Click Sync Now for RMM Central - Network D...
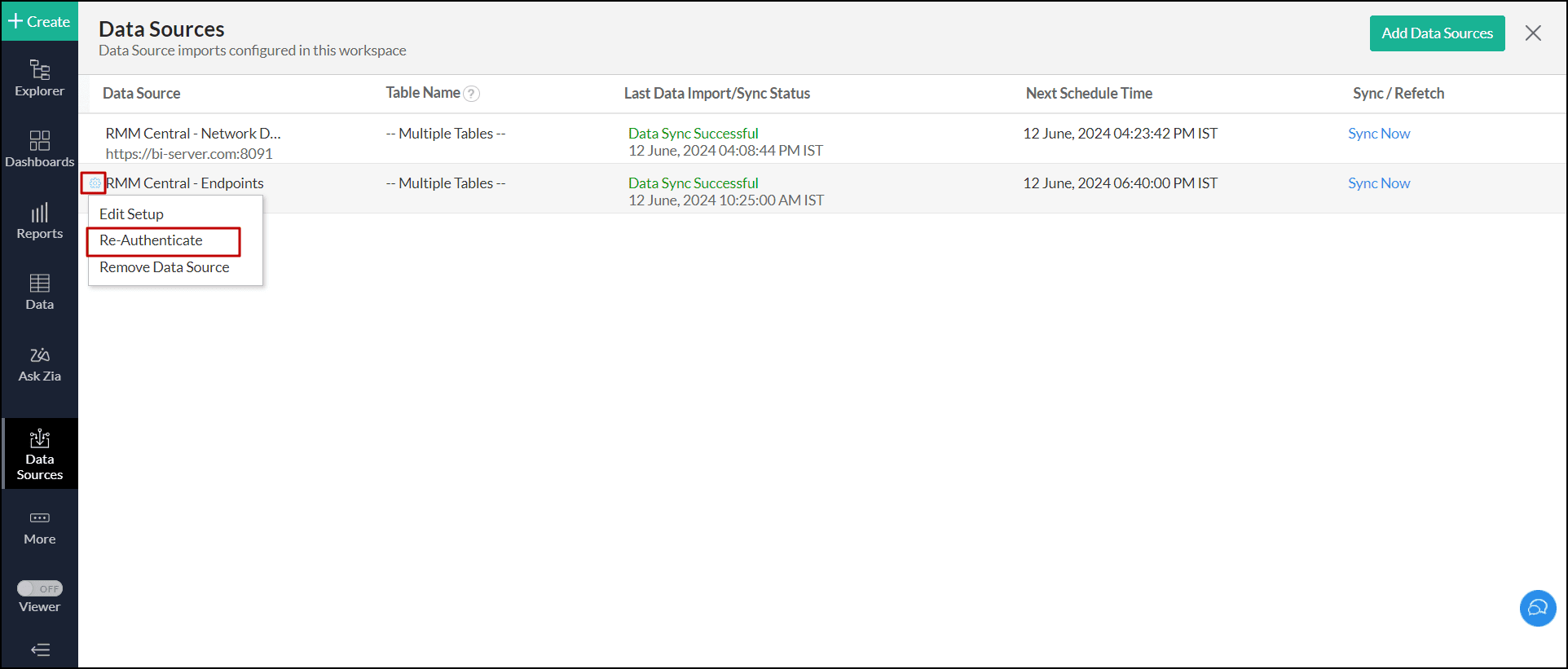Viewport: 1568px width, 669px height. tap(1379, 134)
